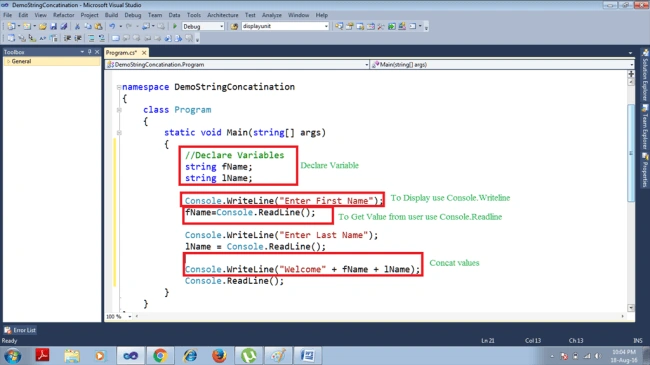Image resolution: width=650 pixels, height=365 pixels.
Task: Click the Decrease Indent icon
Action: pos(67,38)
